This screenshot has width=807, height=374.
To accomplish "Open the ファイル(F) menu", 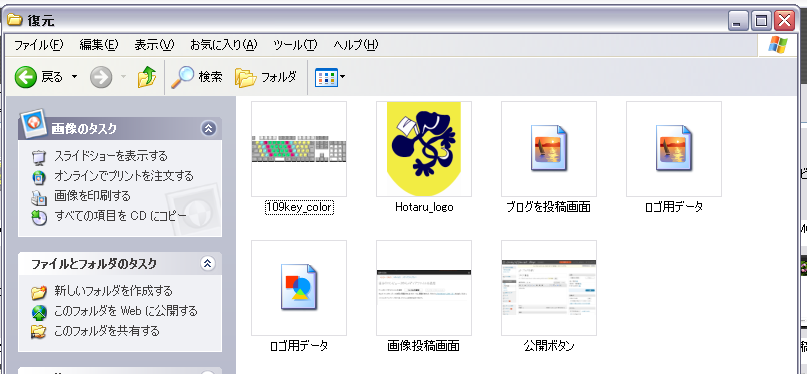I will (38, 45).
